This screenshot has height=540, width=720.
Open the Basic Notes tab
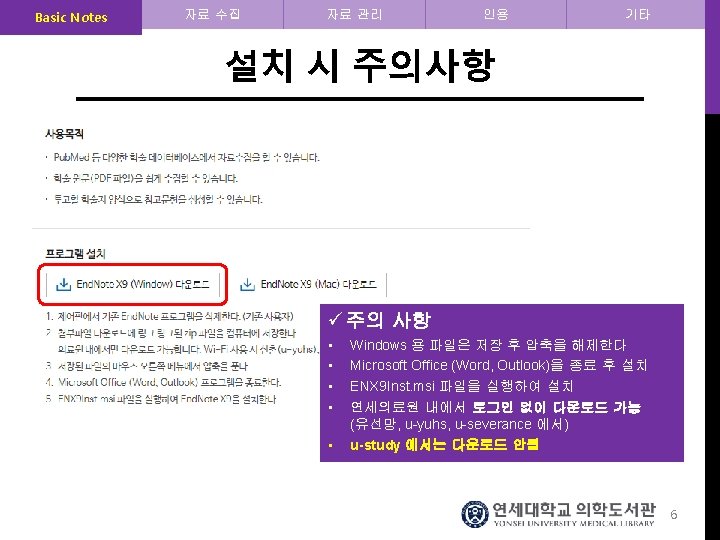pos(71,17)
